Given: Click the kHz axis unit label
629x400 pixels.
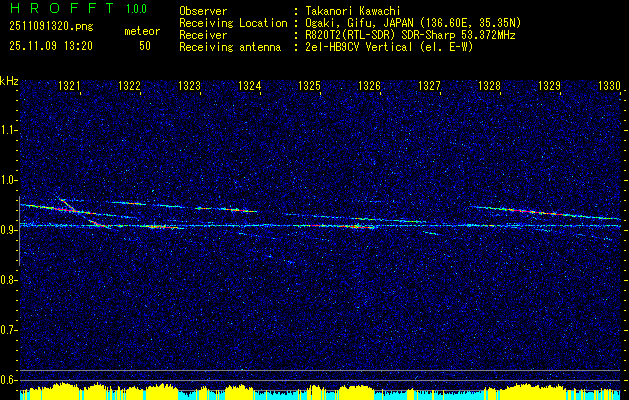Looking at the screenshot, I should 9,81.
